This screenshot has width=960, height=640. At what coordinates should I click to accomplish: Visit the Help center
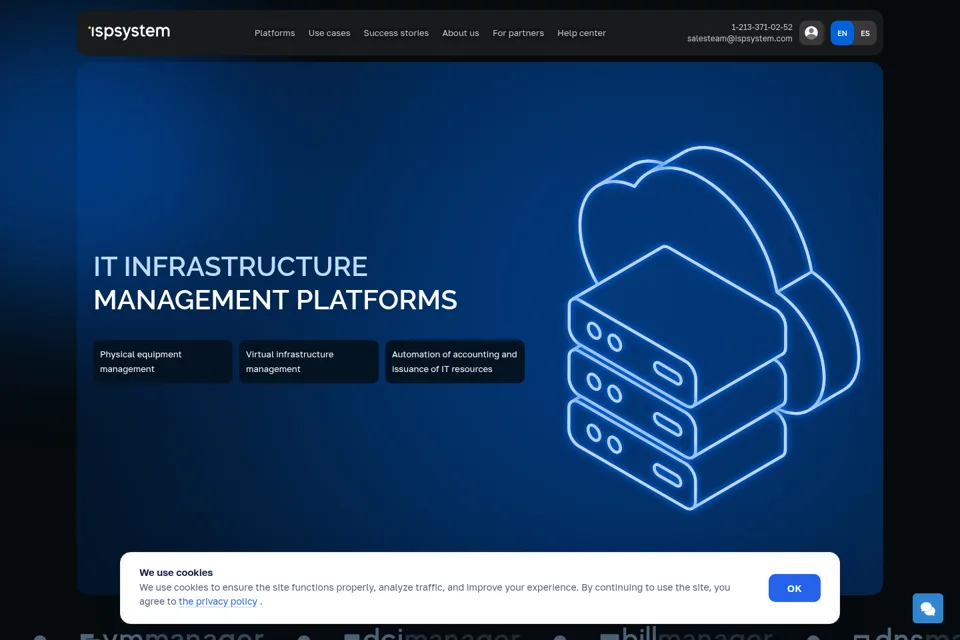click(x=581, y=33)
